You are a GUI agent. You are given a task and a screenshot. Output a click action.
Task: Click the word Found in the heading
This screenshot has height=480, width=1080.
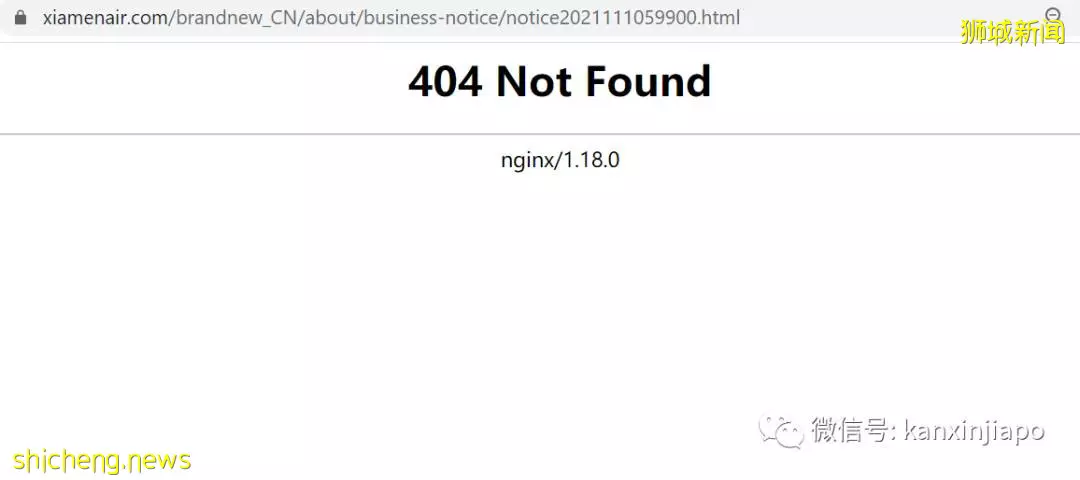[648, 81]
